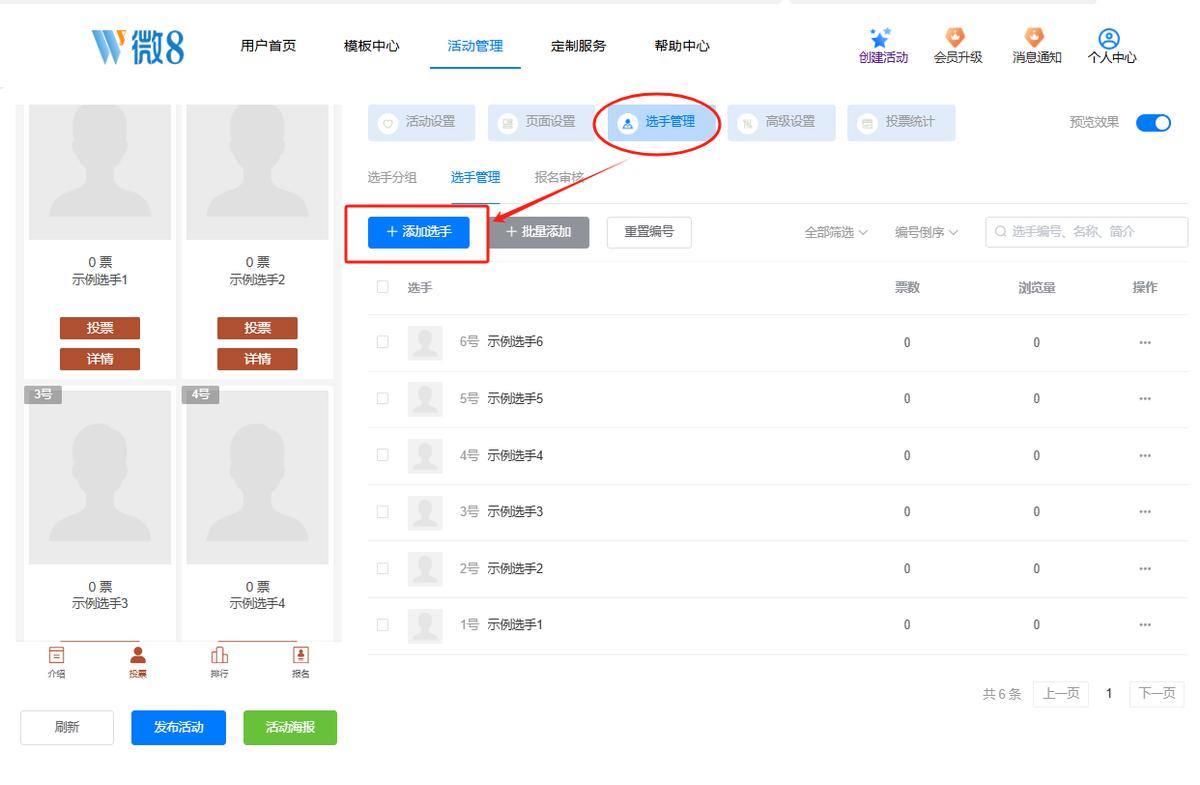Open the 选手分组 sub-tab

(392, 178)
